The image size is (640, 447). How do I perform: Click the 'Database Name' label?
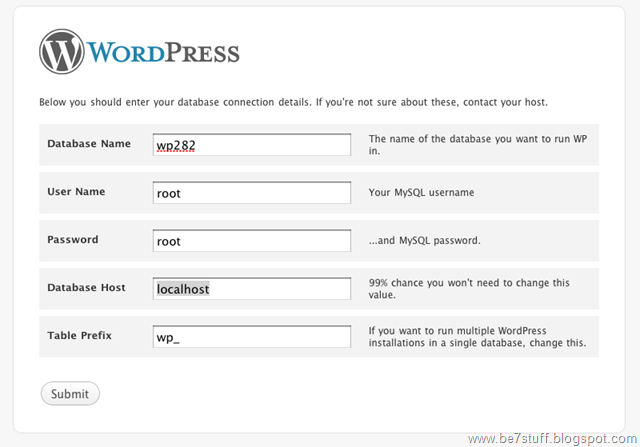[89, 144]
